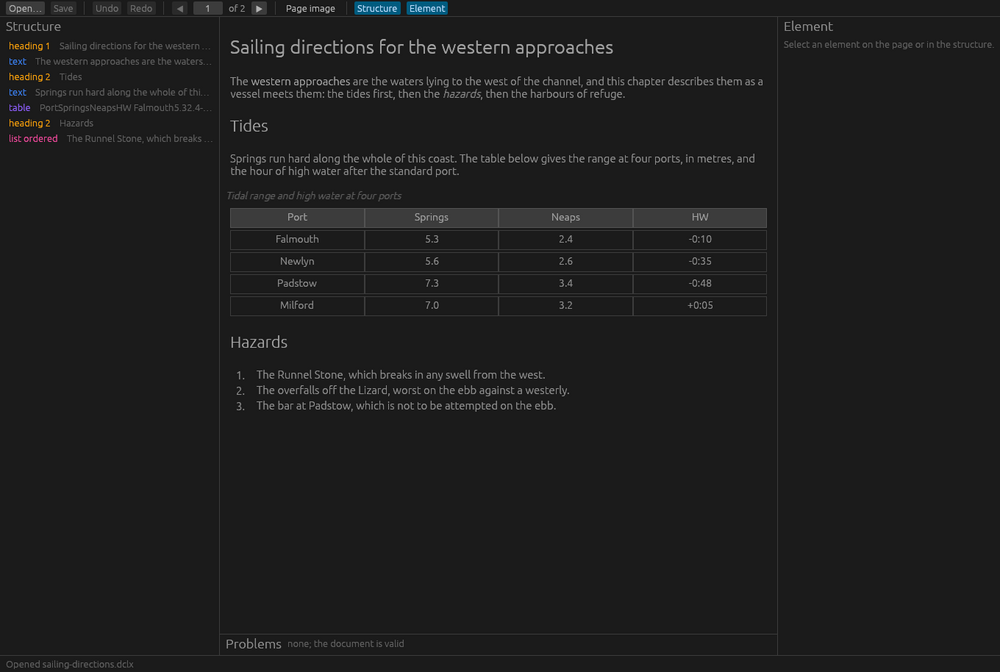The width and height of the screenshot is (1000, 672).
Task: Click the 'Springs' column header
Action: pyautogui.click(x=431, y=217)
